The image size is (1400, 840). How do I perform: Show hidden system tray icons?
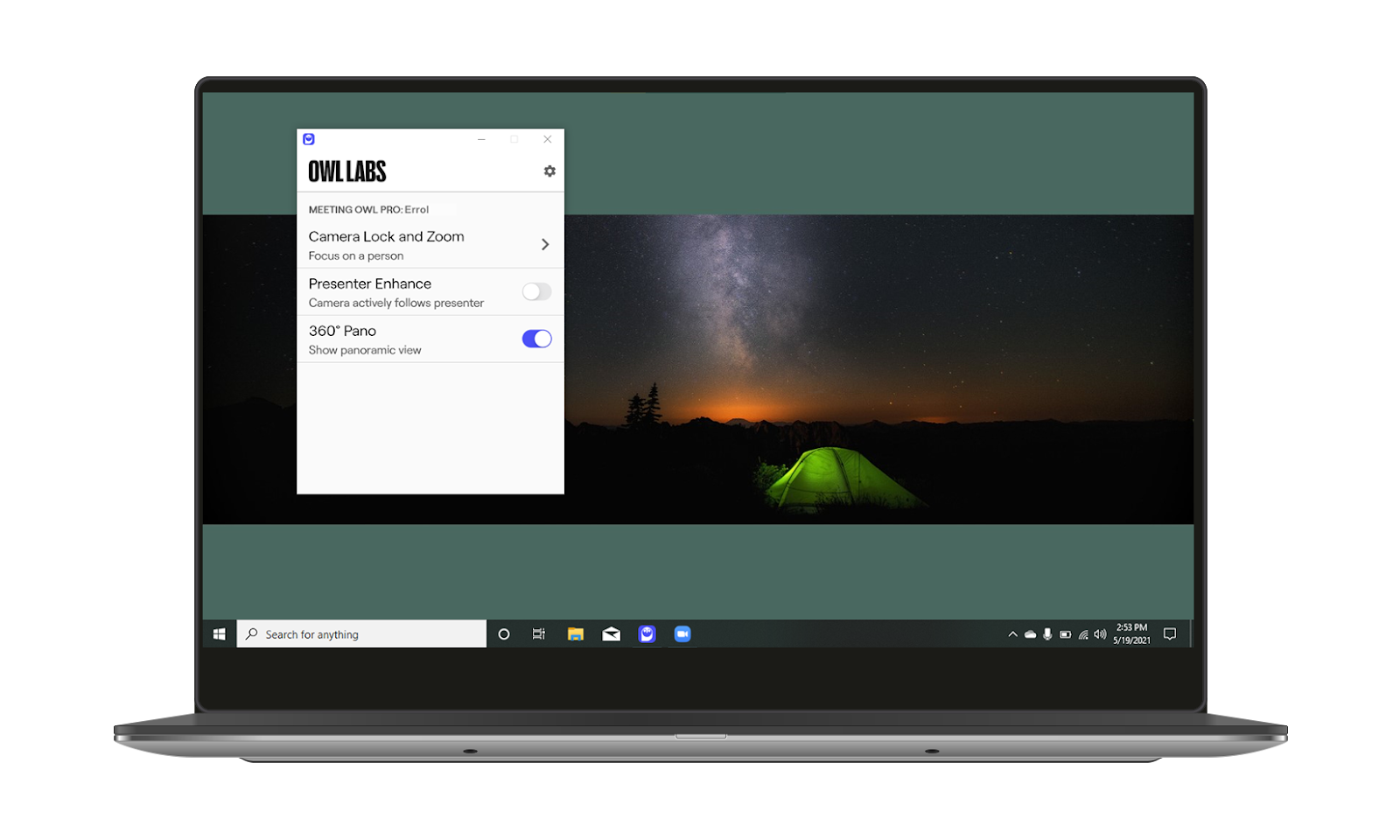point(1012,634)
